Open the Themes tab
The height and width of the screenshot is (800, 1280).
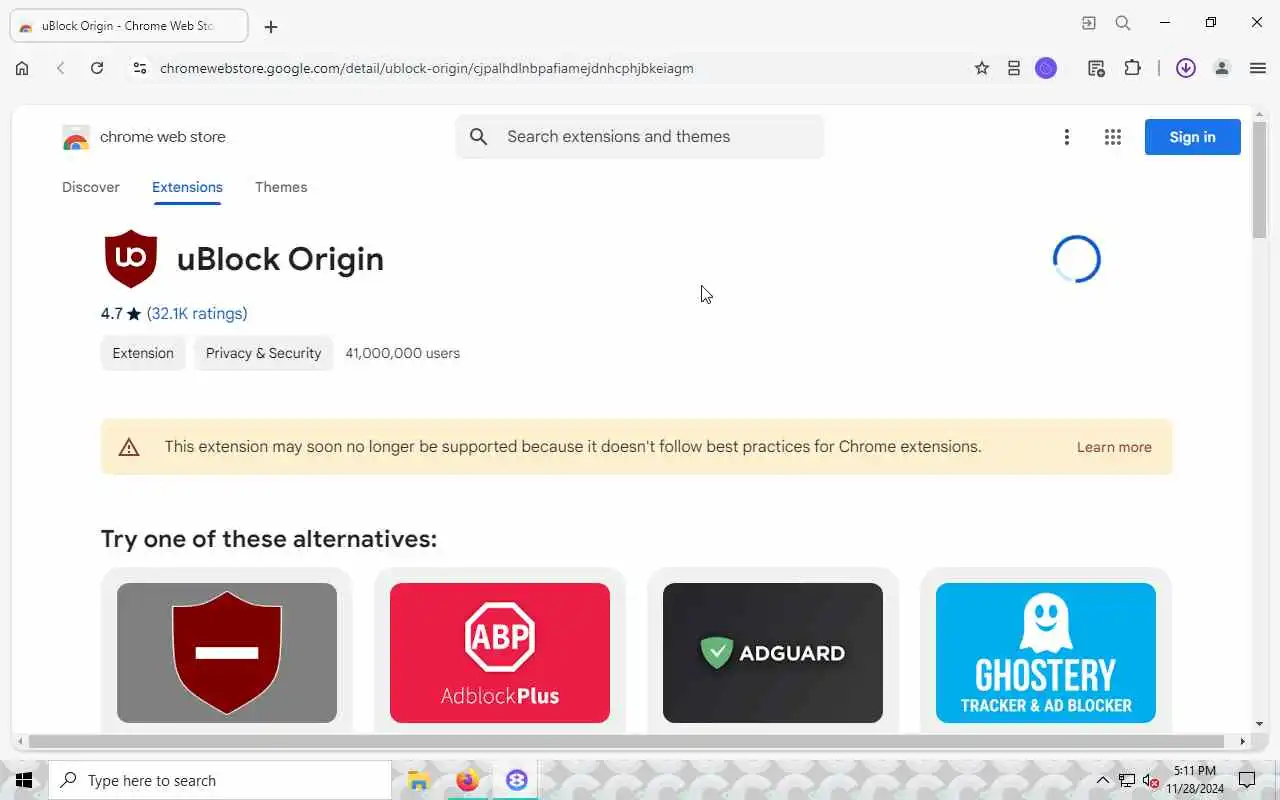(x=281, y=187)
